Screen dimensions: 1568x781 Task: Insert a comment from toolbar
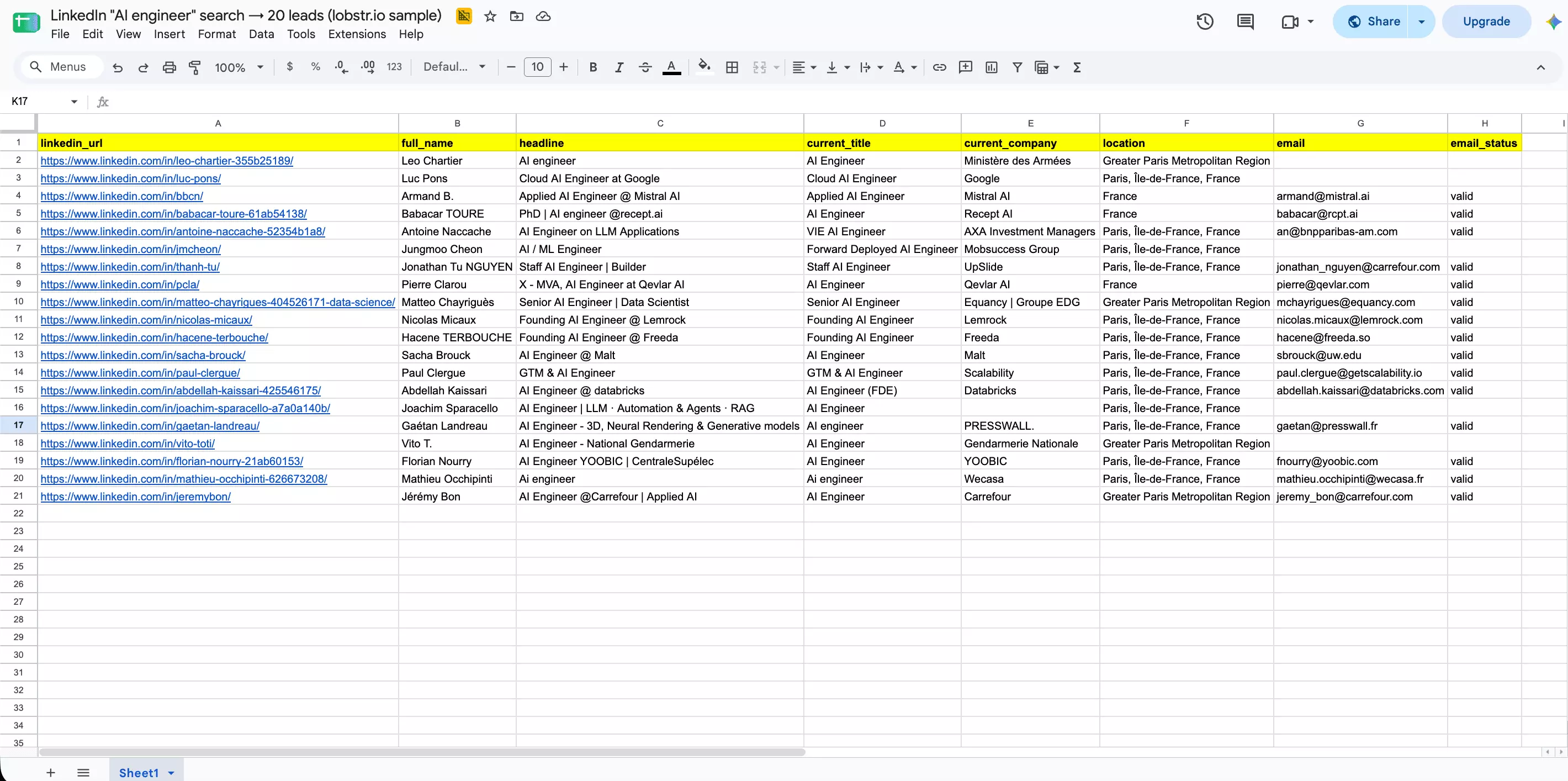pyautogui.click(x=966, y=67)
